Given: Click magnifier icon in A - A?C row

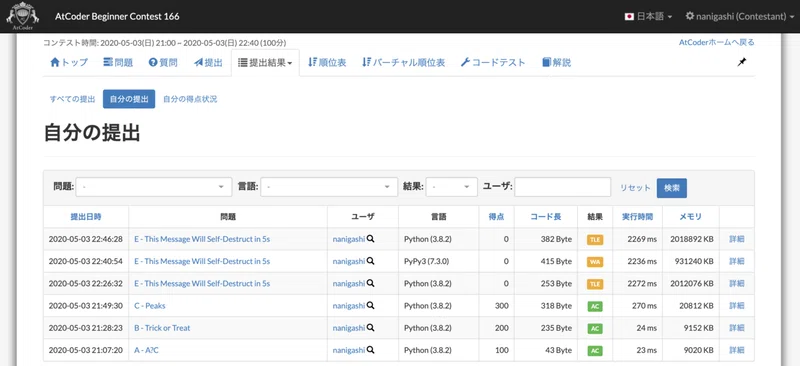Looking at the screenshot, I should click(x=370, y=350).
